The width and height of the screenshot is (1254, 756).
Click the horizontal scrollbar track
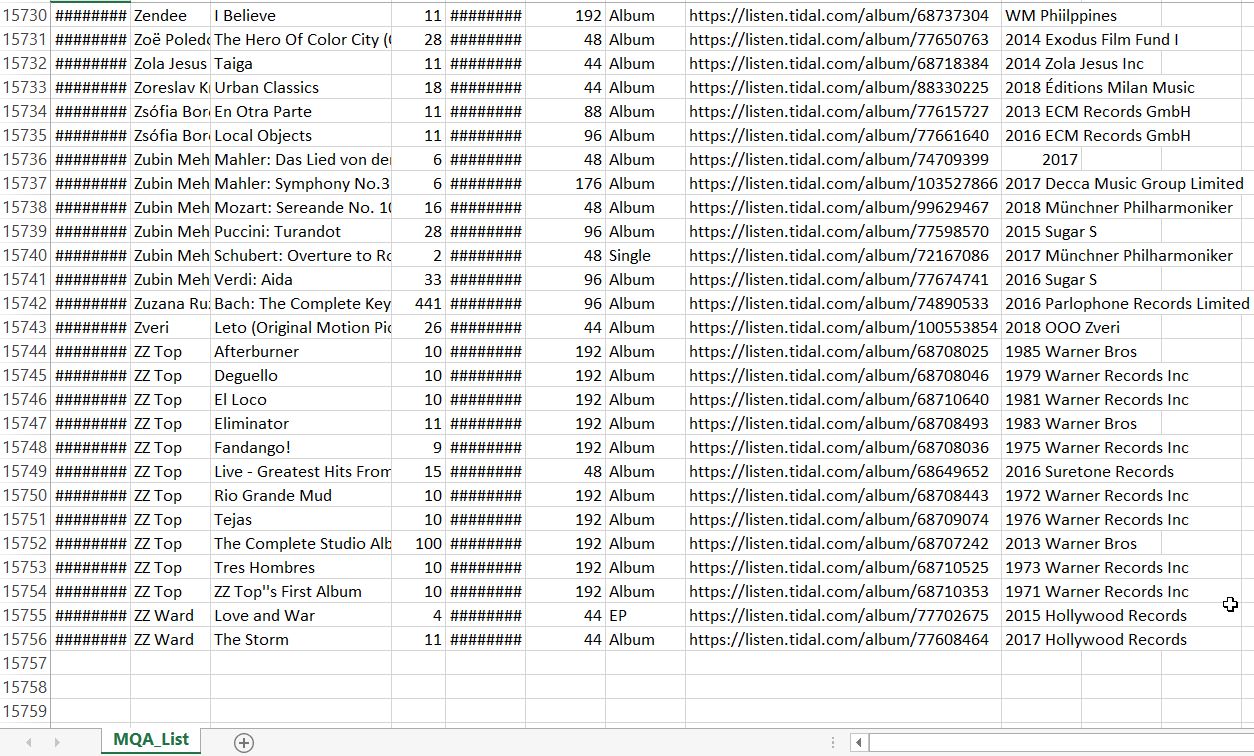click(x=1060, y=742)
